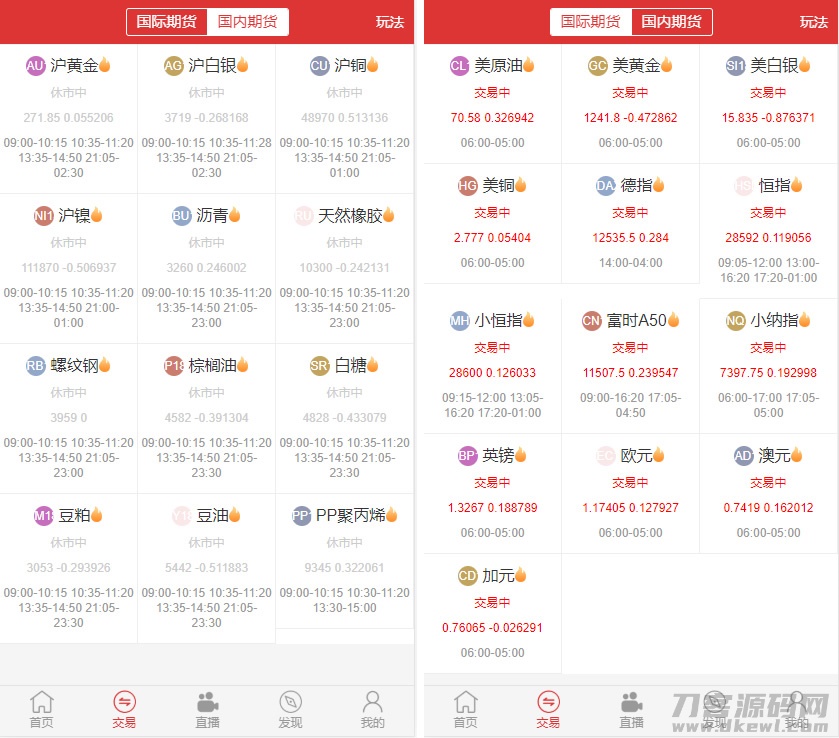Tap the 直播 live stream icon
This screenshot has width=839, height=738.
click(206, 706)
